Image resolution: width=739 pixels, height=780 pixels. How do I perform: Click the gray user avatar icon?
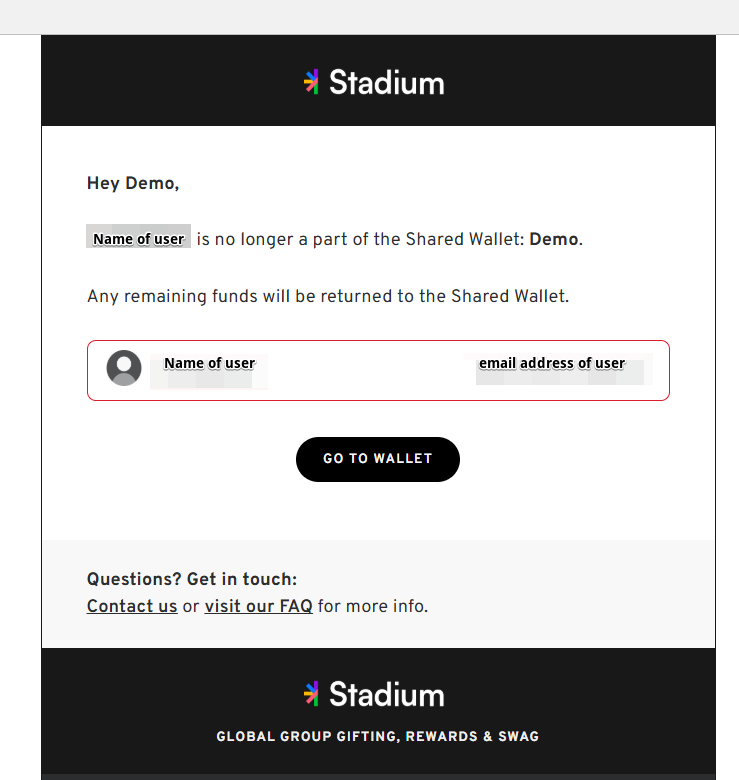pyautogui.click(x=124, y=368)
